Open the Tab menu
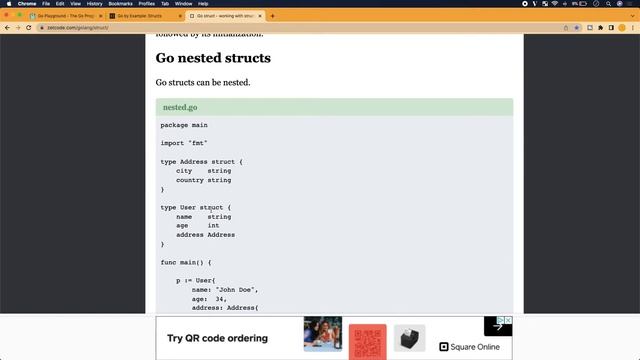Screen dimensions: 640x360 (165, 4)
